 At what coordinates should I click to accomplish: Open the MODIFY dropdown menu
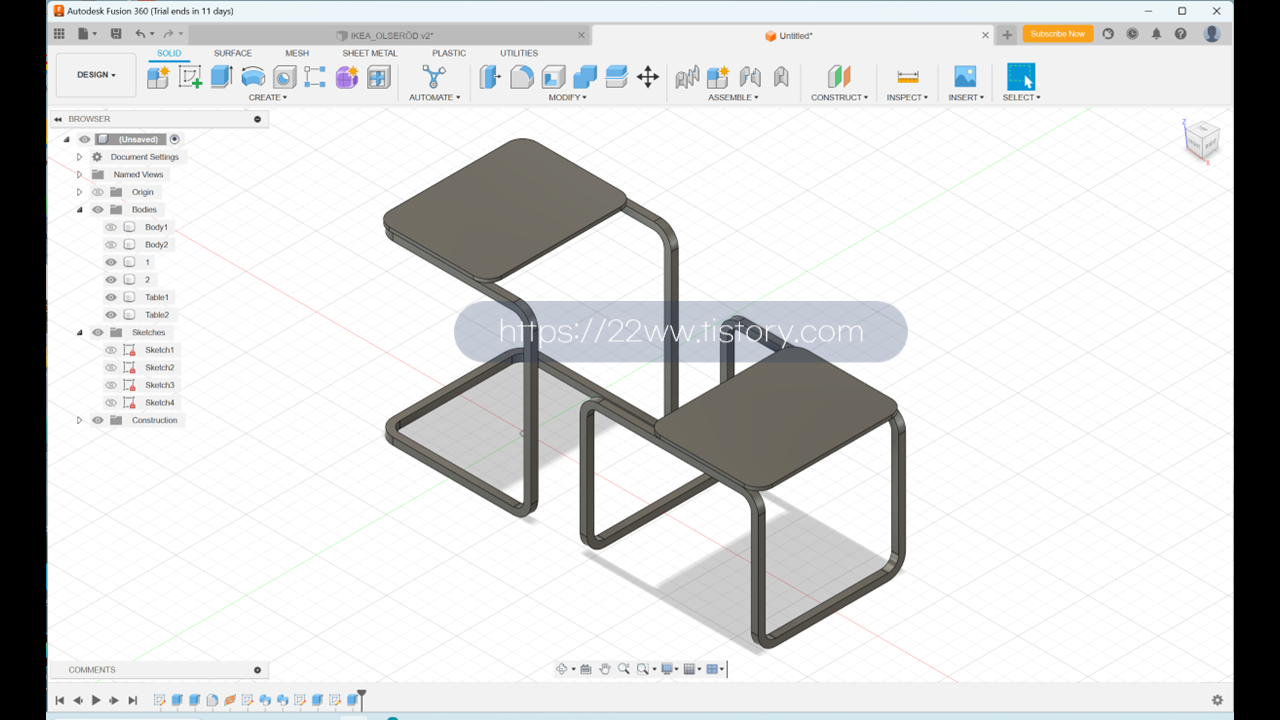[568, 97]
